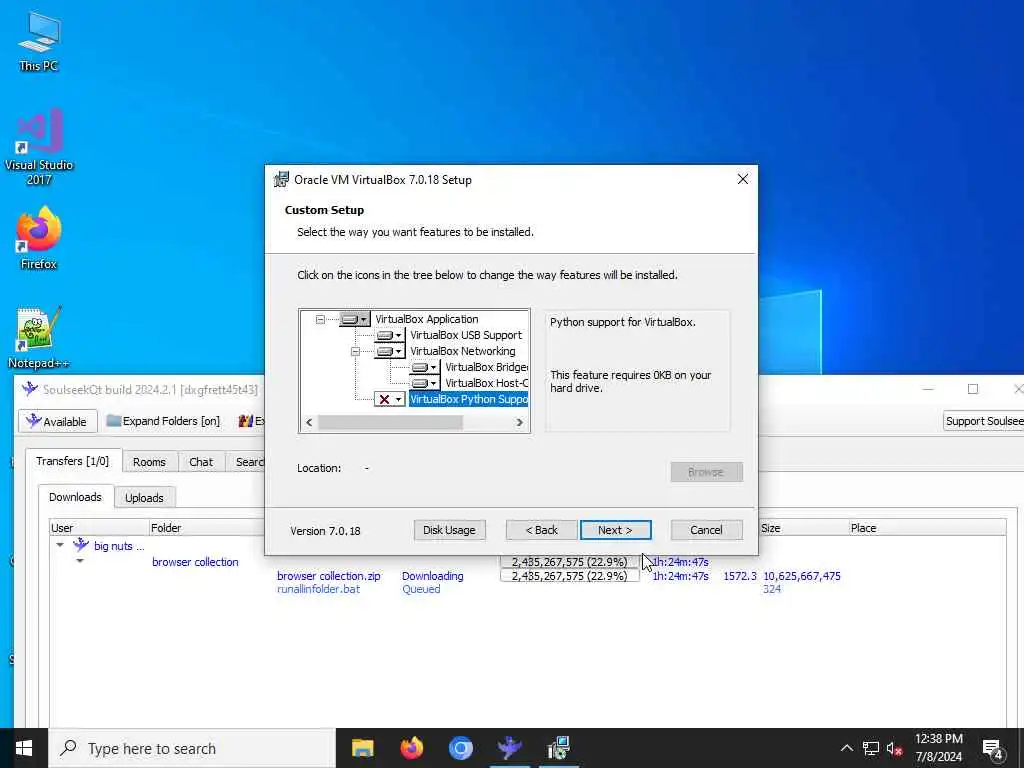The width and height of the screenshot is (1024, 768).
Task: Open Firefox from the taskbar
Action: [411, 748]
